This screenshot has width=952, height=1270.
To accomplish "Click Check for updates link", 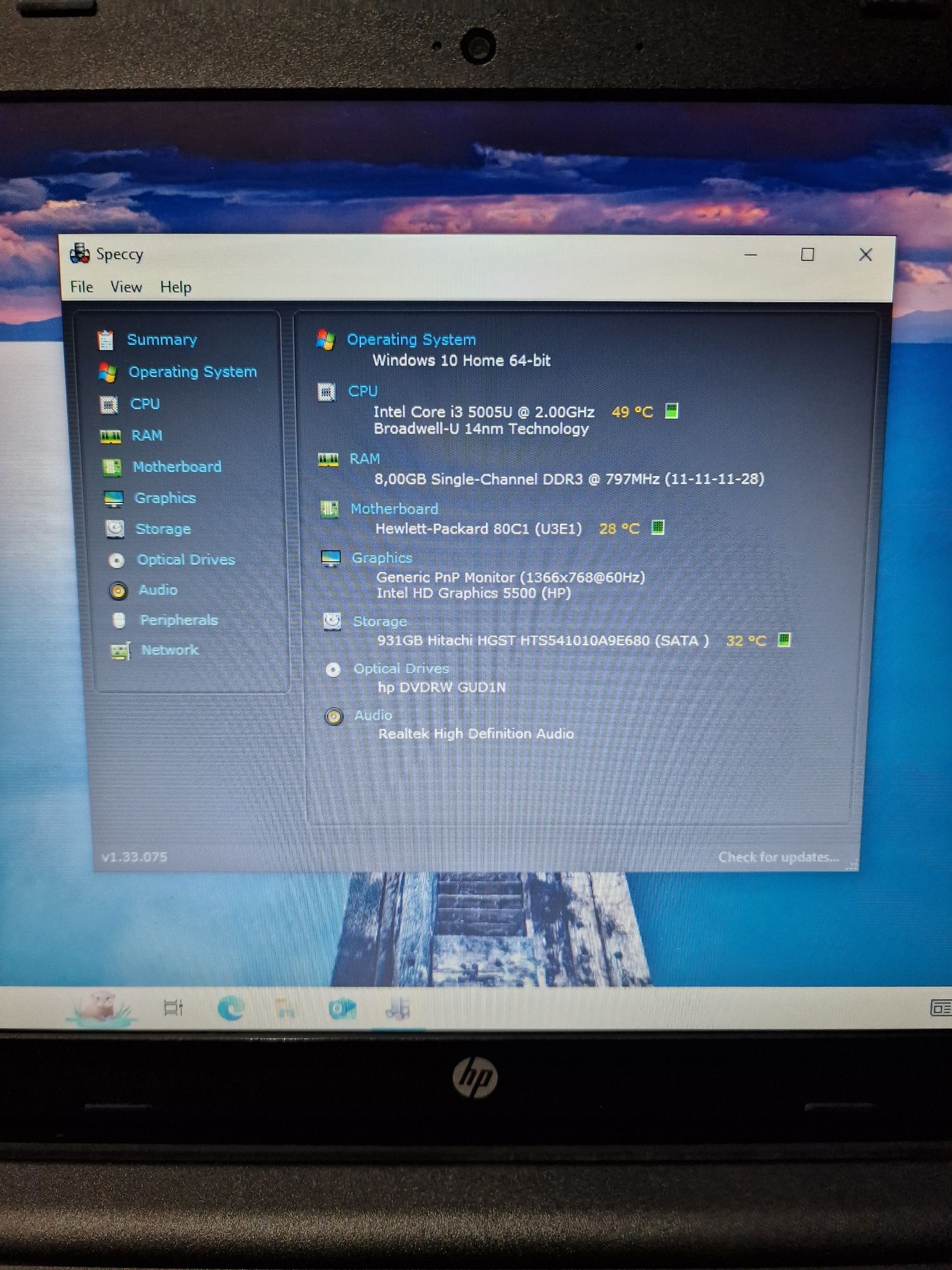I will pyautogui.click(x=779, y=857).
